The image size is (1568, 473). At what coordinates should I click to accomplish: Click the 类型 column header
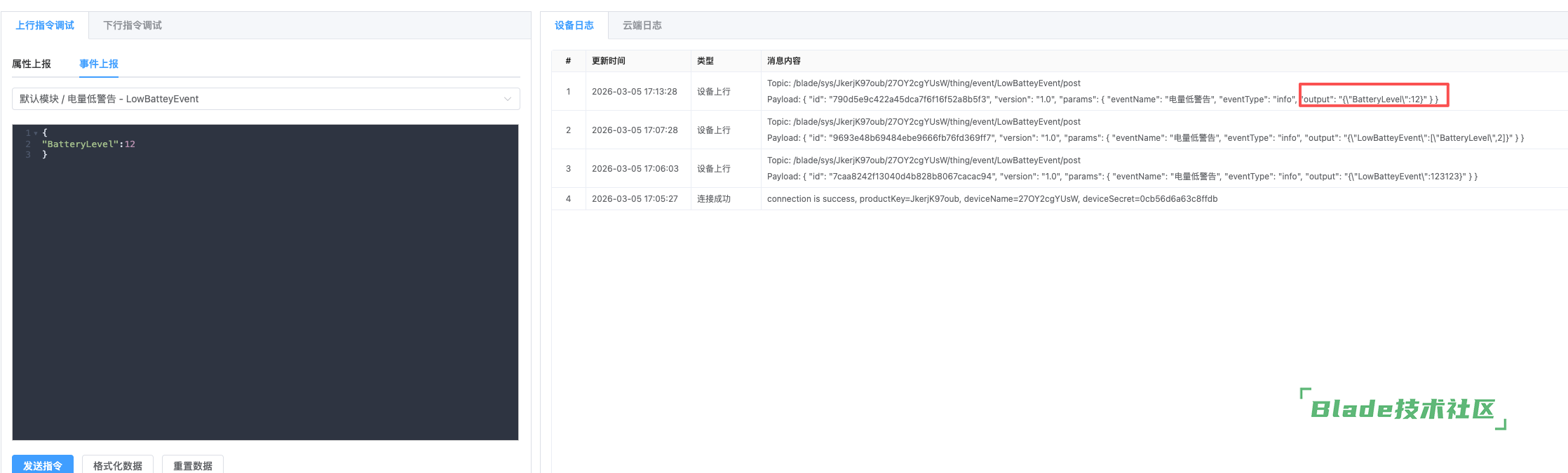tap(705, 61)
